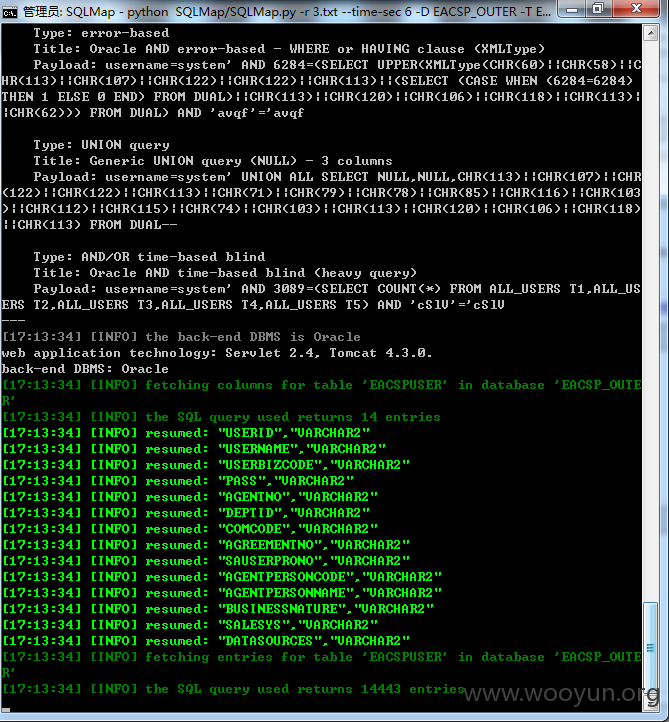Click 'returns 14443 entries' log line

233,689
